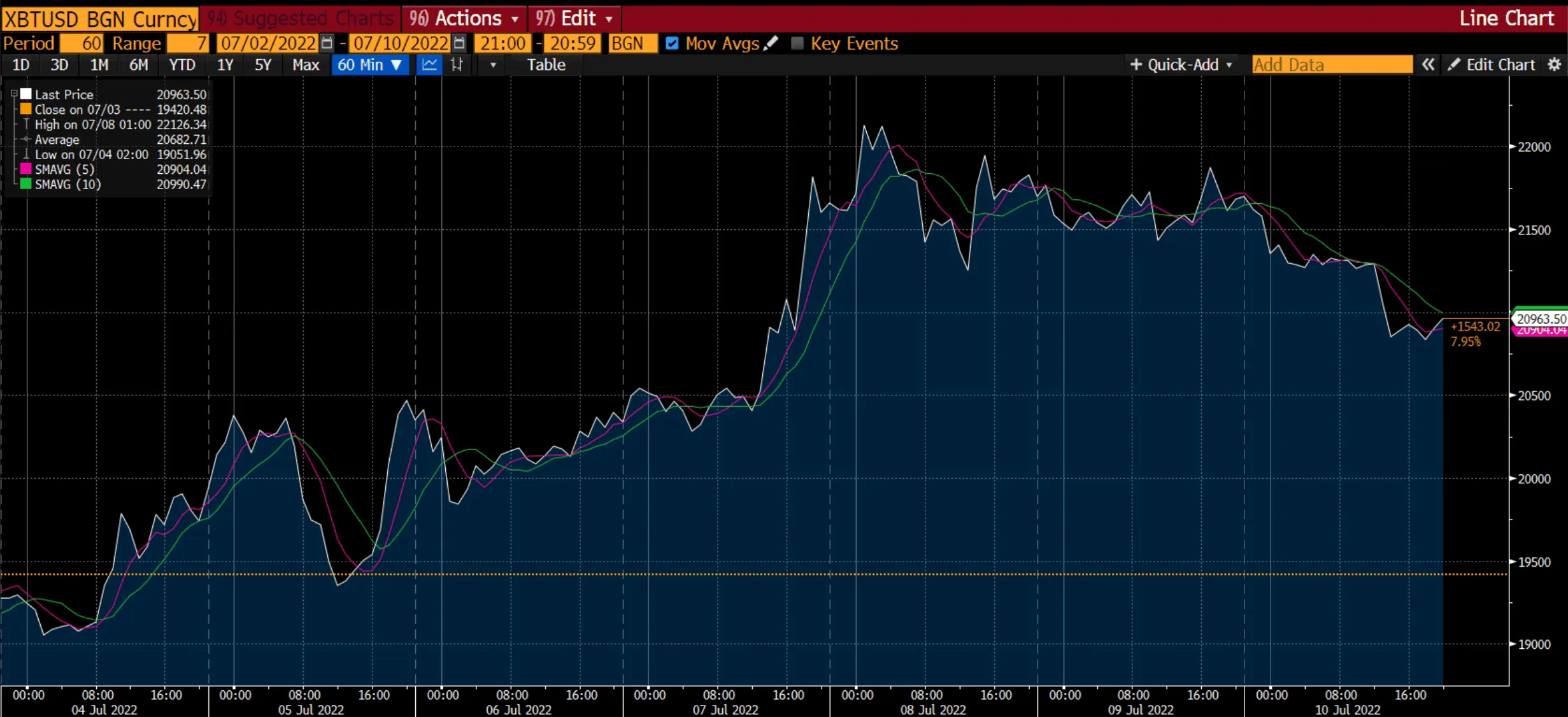This screenshot has width=1568, height=717.
Task: Click the Edit Chart pencil icon
Action: coord(1455,64)
